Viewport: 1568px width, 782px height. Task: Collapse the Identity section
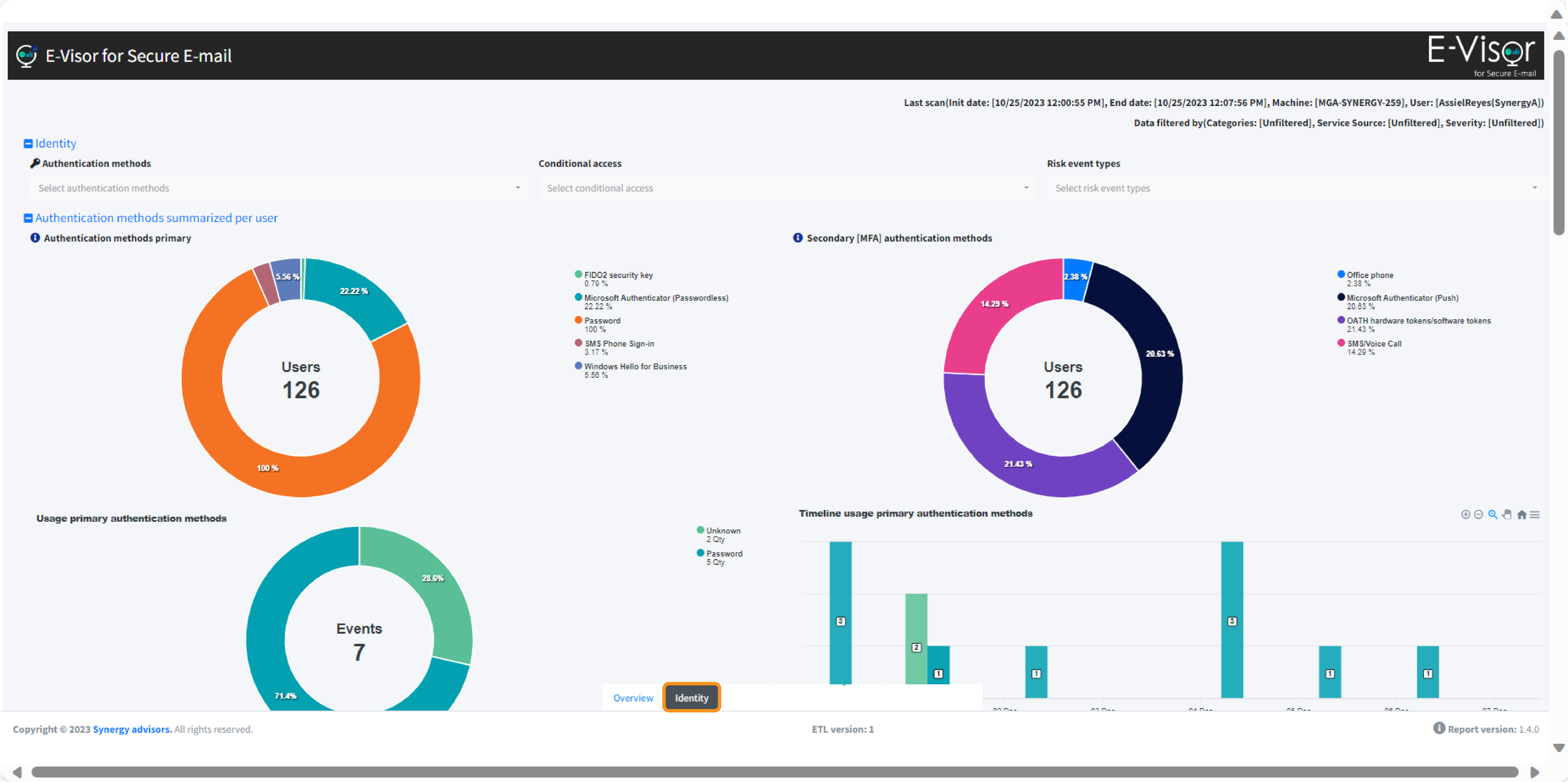28,144
